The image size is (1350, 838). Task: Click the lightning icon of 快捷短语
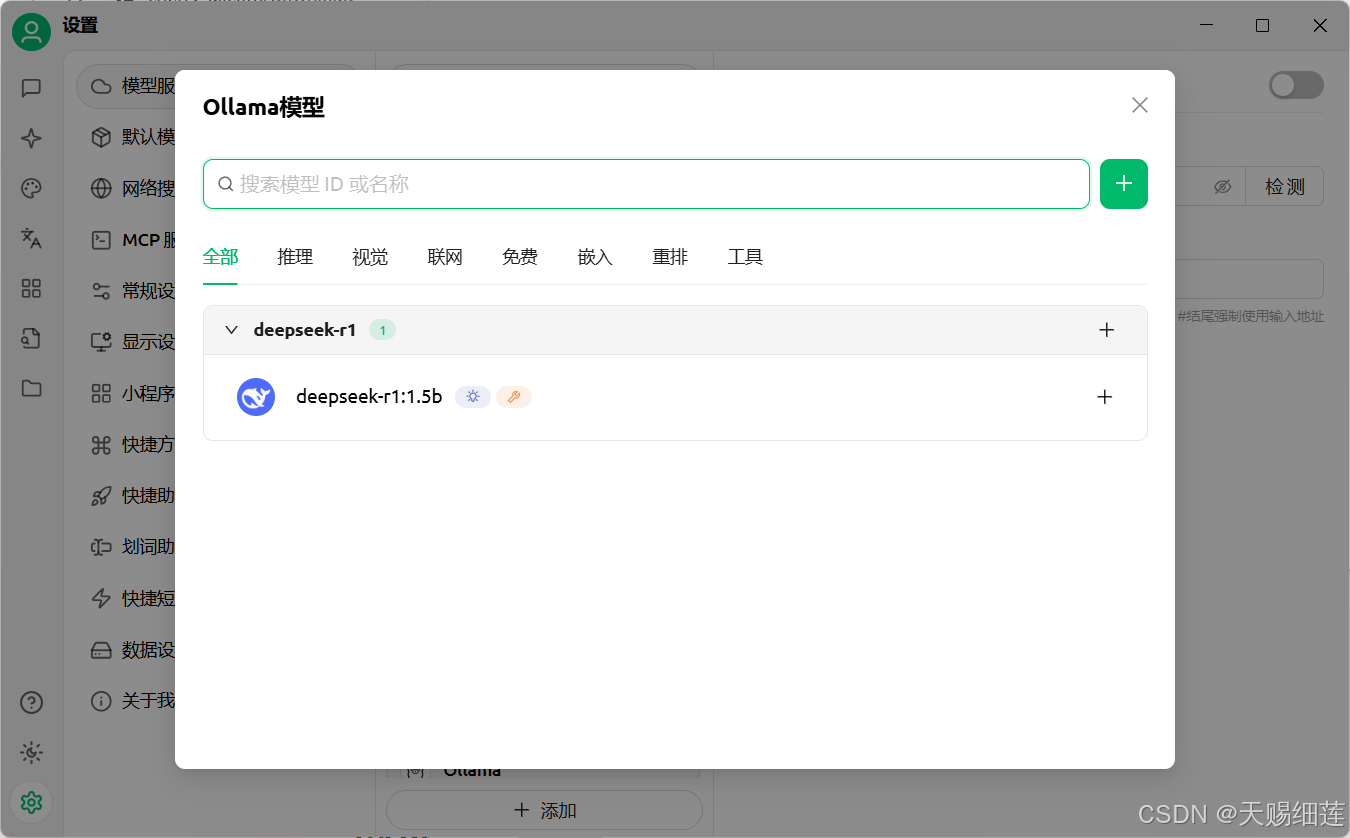101,598
